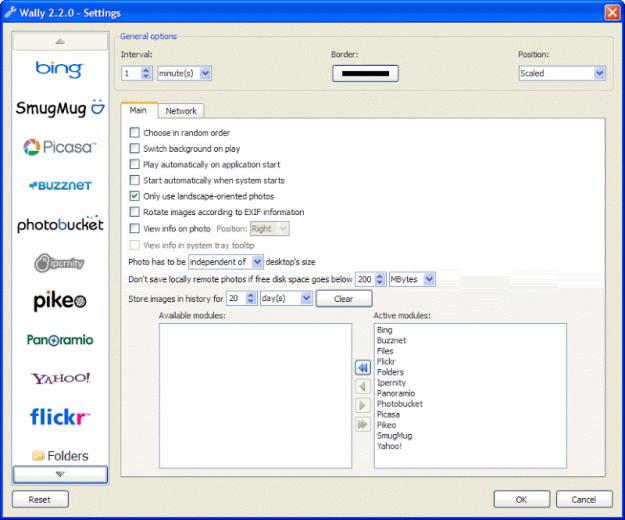This screenshot has width=625, height=520.
Task: Check View info on photo
Action: tap(135, 228)
